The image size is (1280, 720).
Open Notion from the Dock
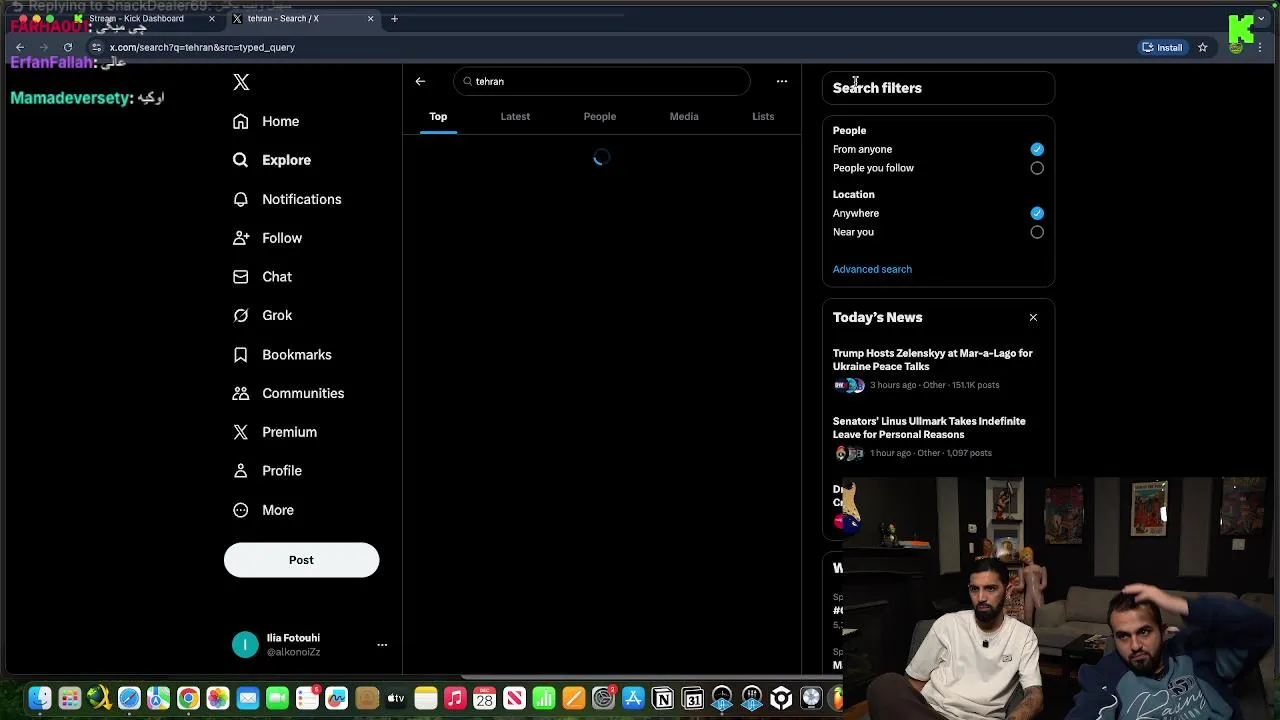[663, 698]
